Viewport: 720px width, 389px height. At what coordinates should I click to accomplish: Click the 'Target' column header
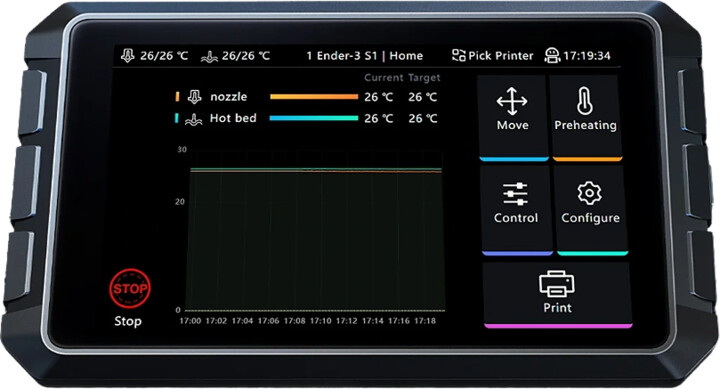tap(424, 78)
